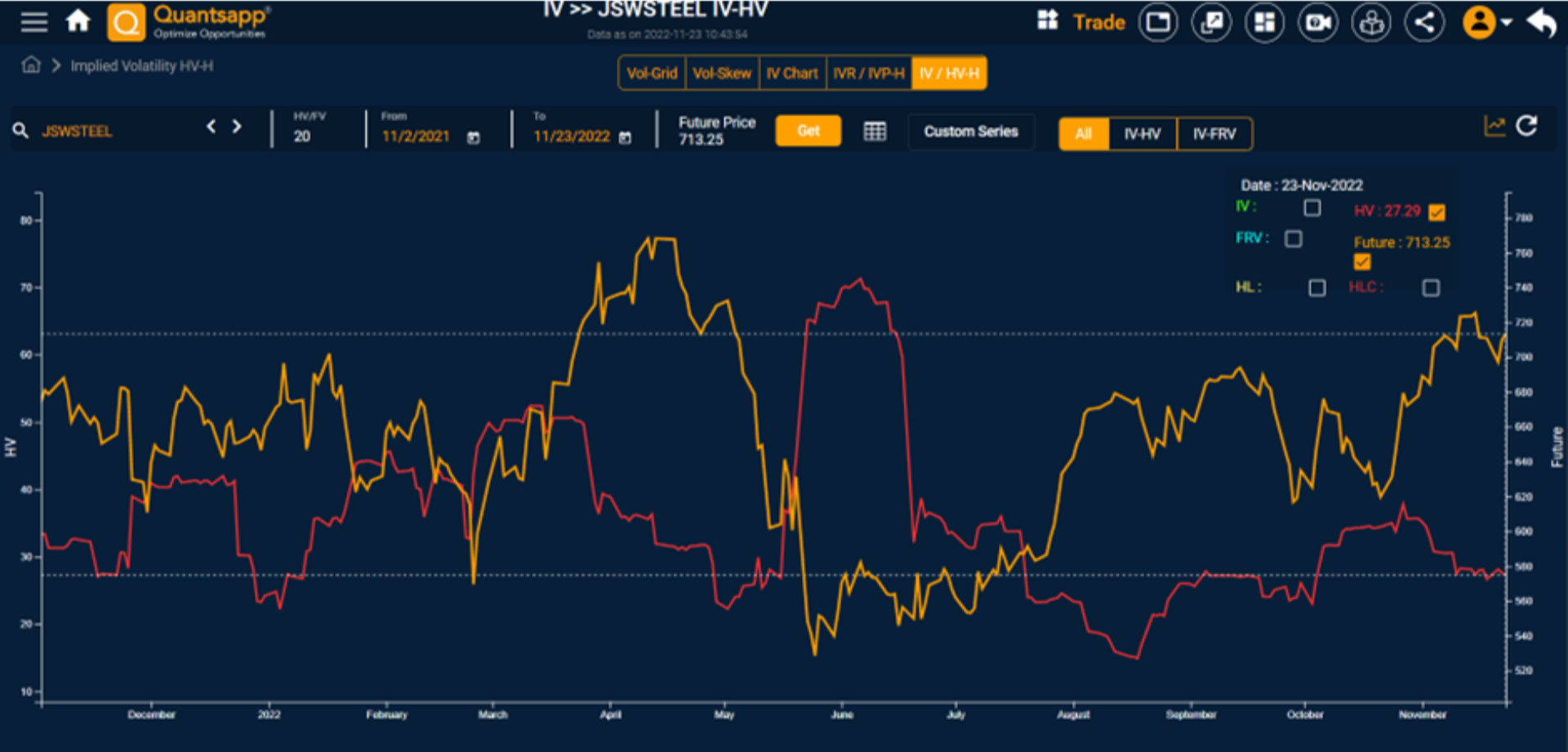This screenshot has height=752, width=1568.
Task: Click the hamburger menu icon
Action: 33,21
